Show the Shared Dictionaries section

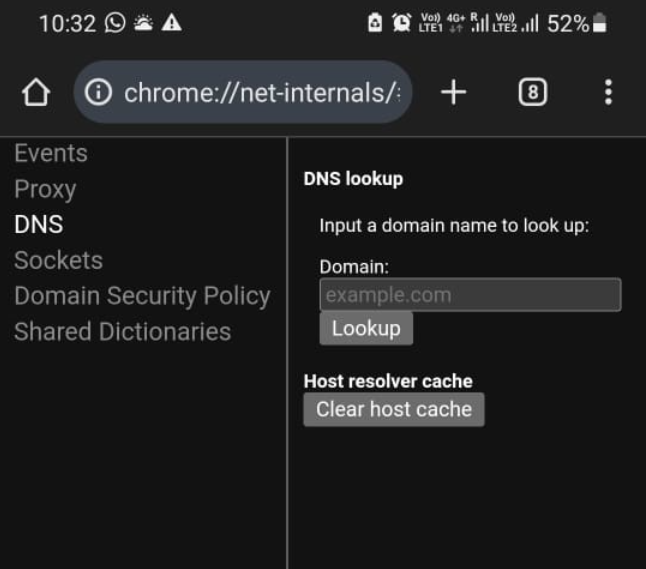point(122,332)
